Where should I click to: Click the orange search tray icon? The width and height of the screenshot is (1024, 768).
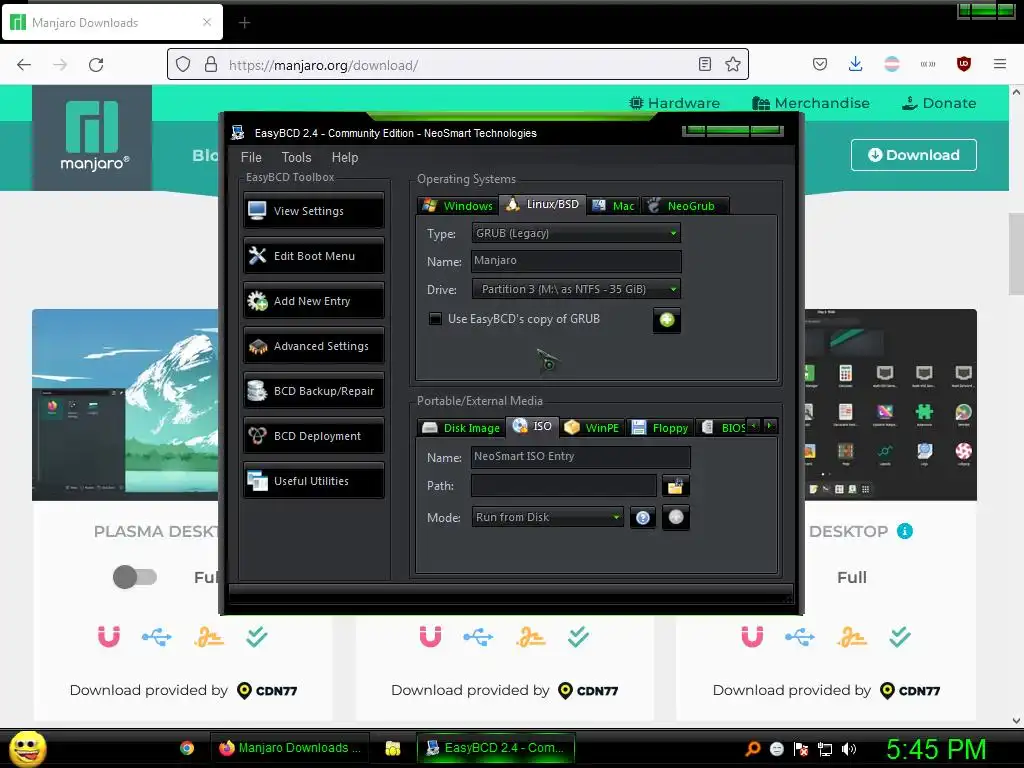(x=752, y=749)
